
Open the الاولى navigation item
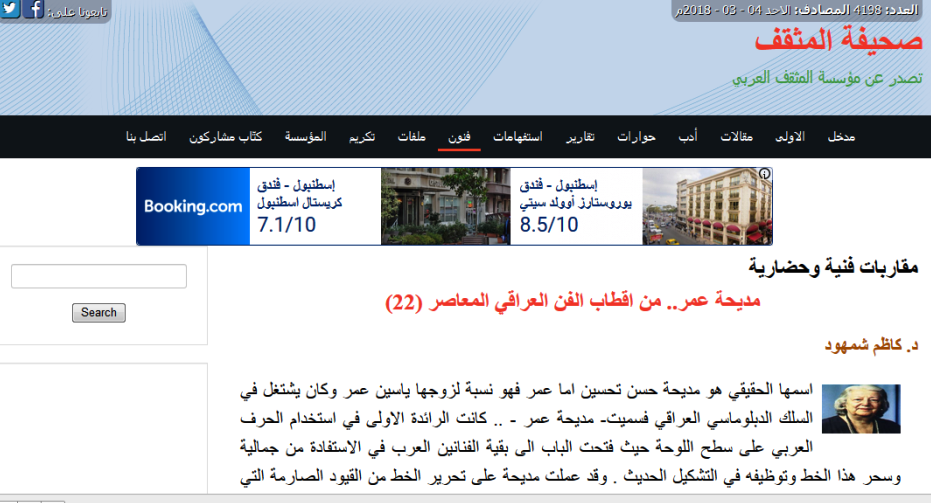point(790,136)
